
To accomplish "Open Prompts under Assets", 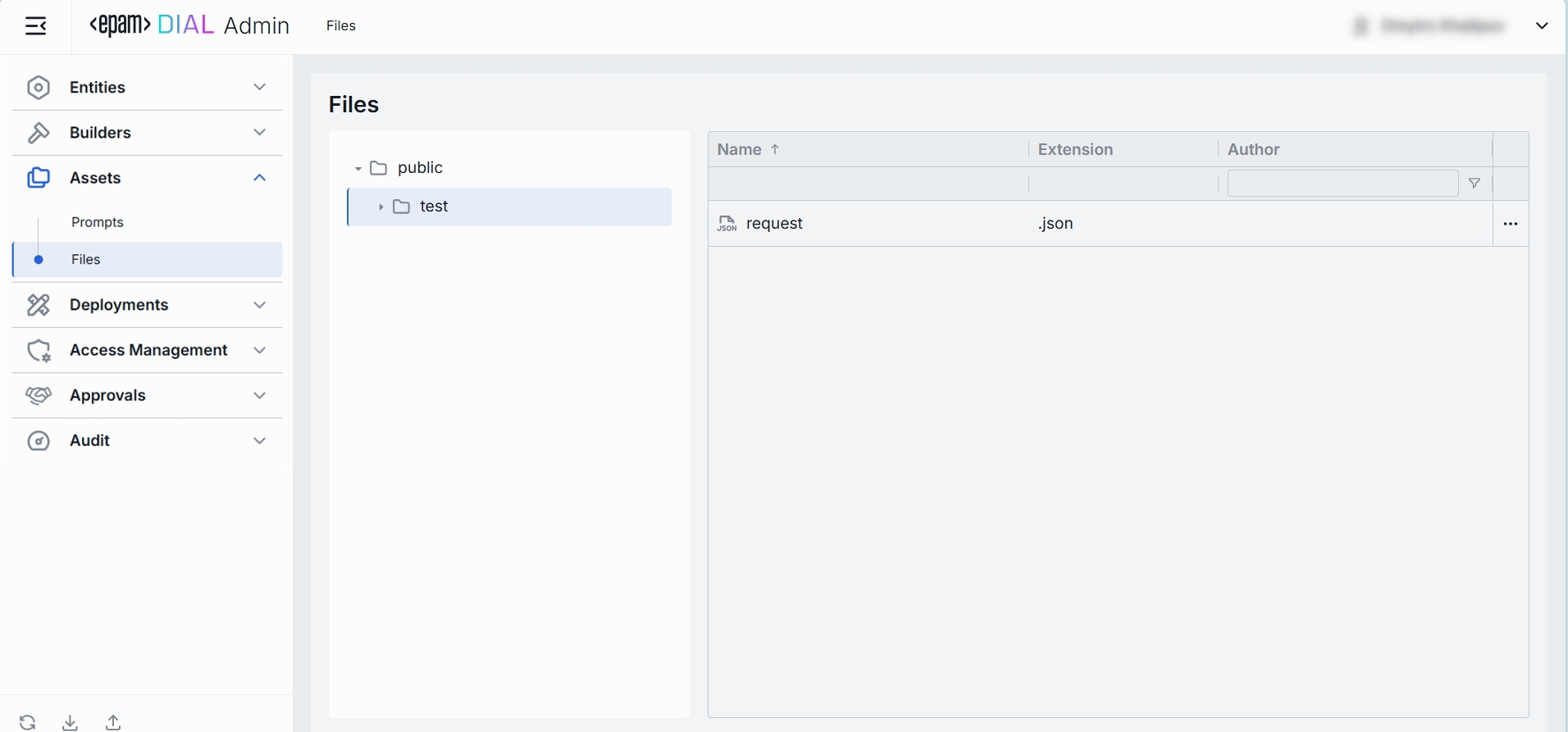I will tap(98, 222).
